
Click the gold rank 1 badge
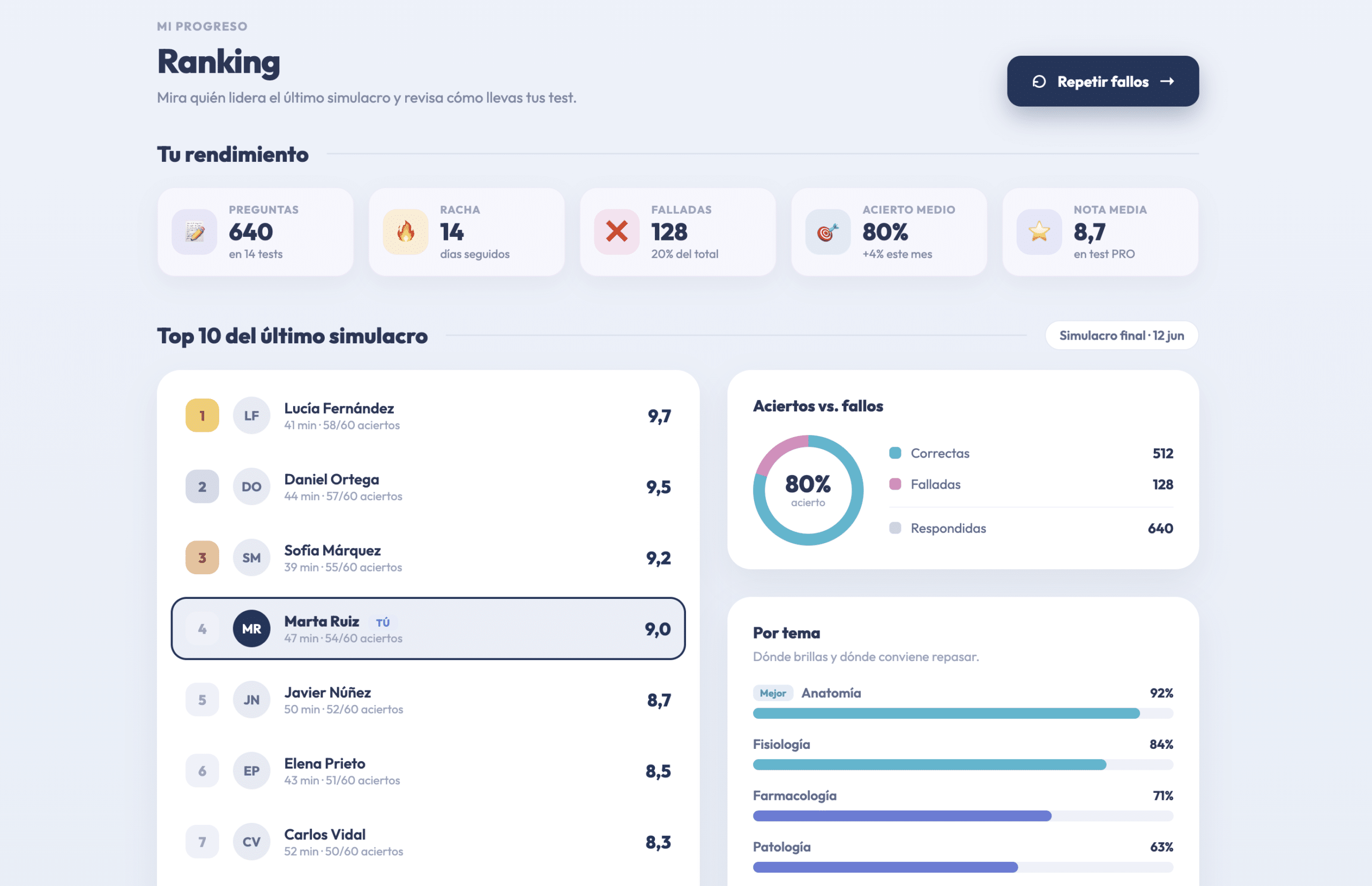(x=202, y=415)
